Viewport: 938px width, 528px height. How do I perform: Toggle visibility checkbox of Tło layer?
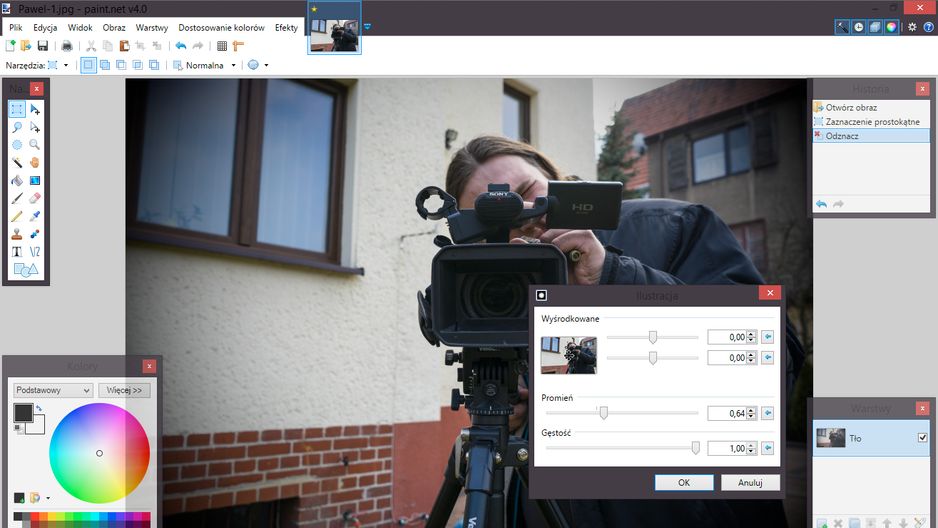922,438
